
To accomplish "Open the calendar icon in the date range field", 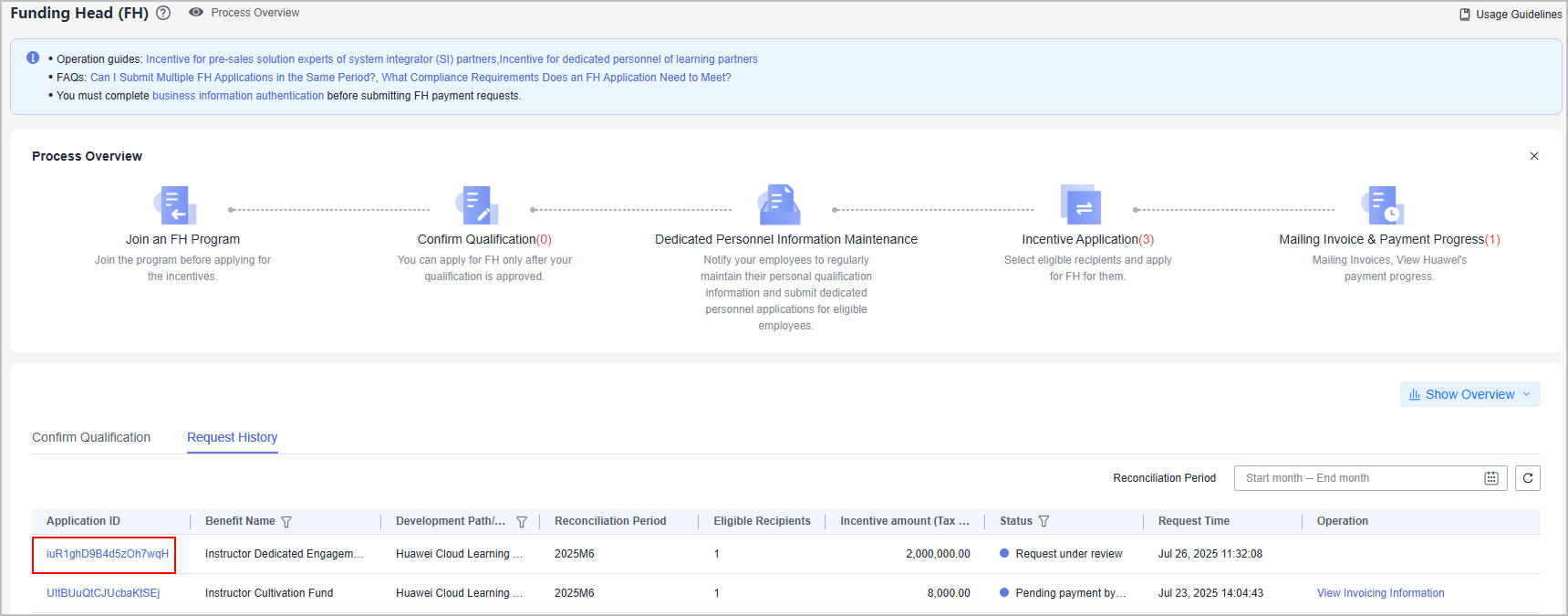I will [x=1491, y=478].
